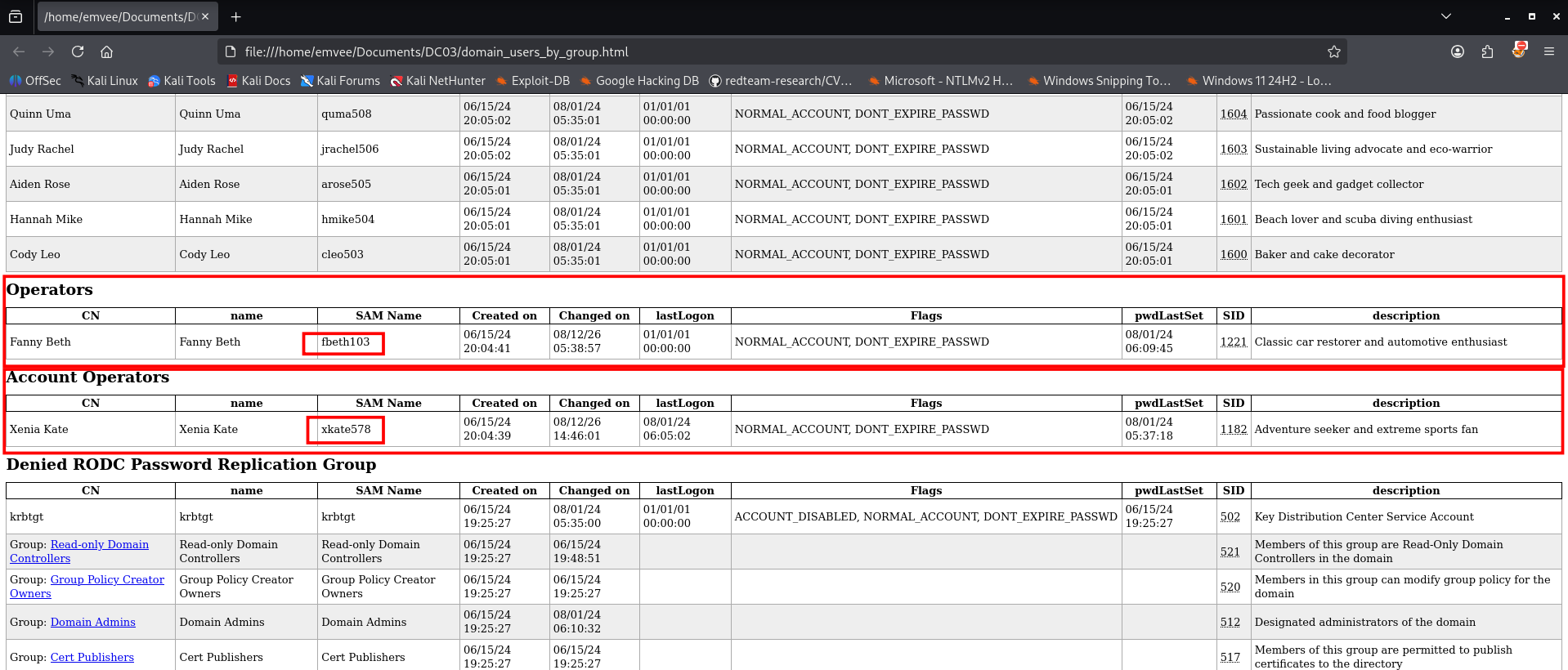Select SAM name fbeth103
Image resolution: width=1568 pixels, height=670 pixels.
[345, 342]
